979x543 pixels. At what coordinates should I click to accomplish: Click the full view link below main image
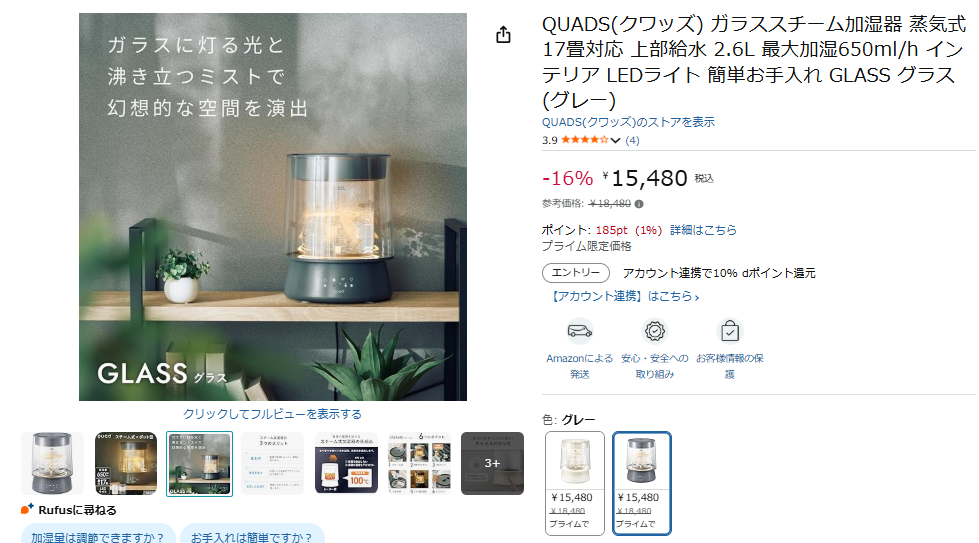pyautogui.click(x=272, y=414)
